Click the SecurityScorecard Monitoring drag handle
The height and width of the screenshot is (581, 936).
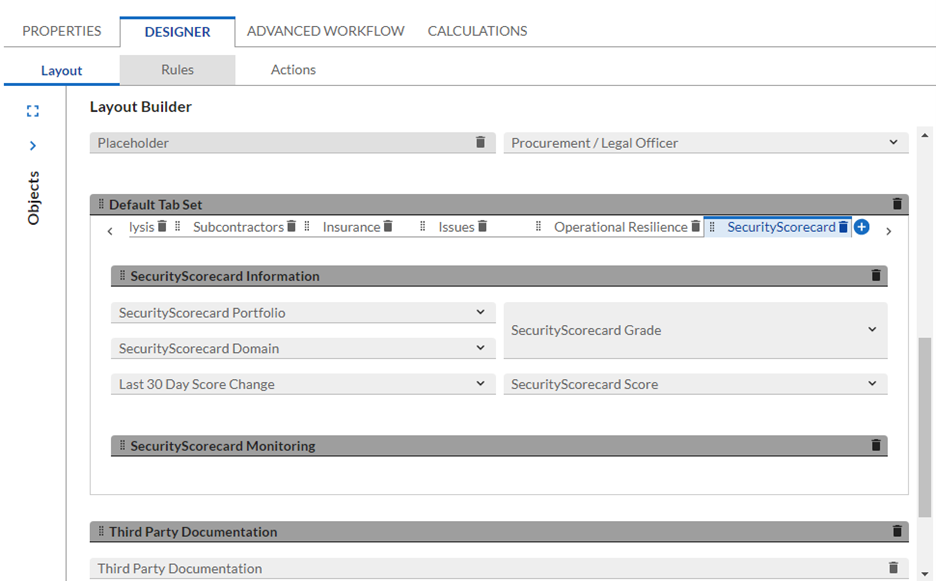(122, 445)
